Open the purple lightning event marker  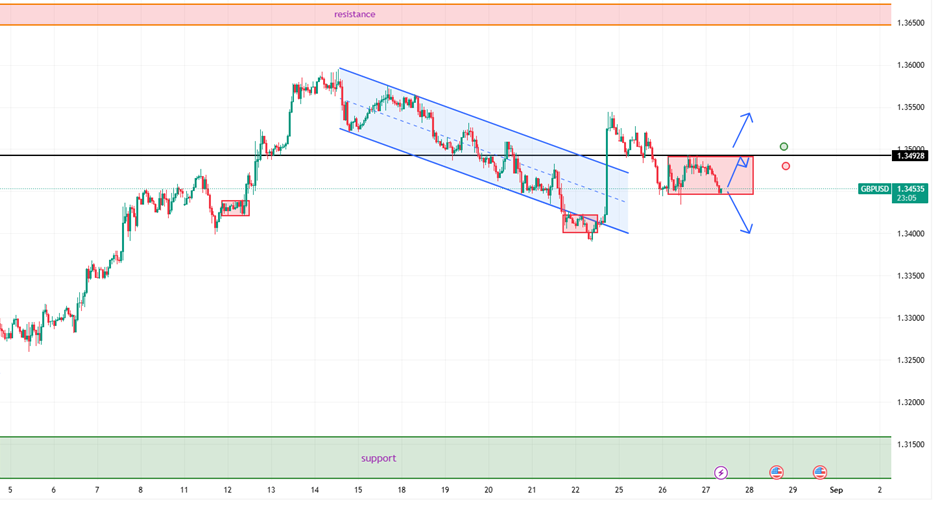pos(721,473)
